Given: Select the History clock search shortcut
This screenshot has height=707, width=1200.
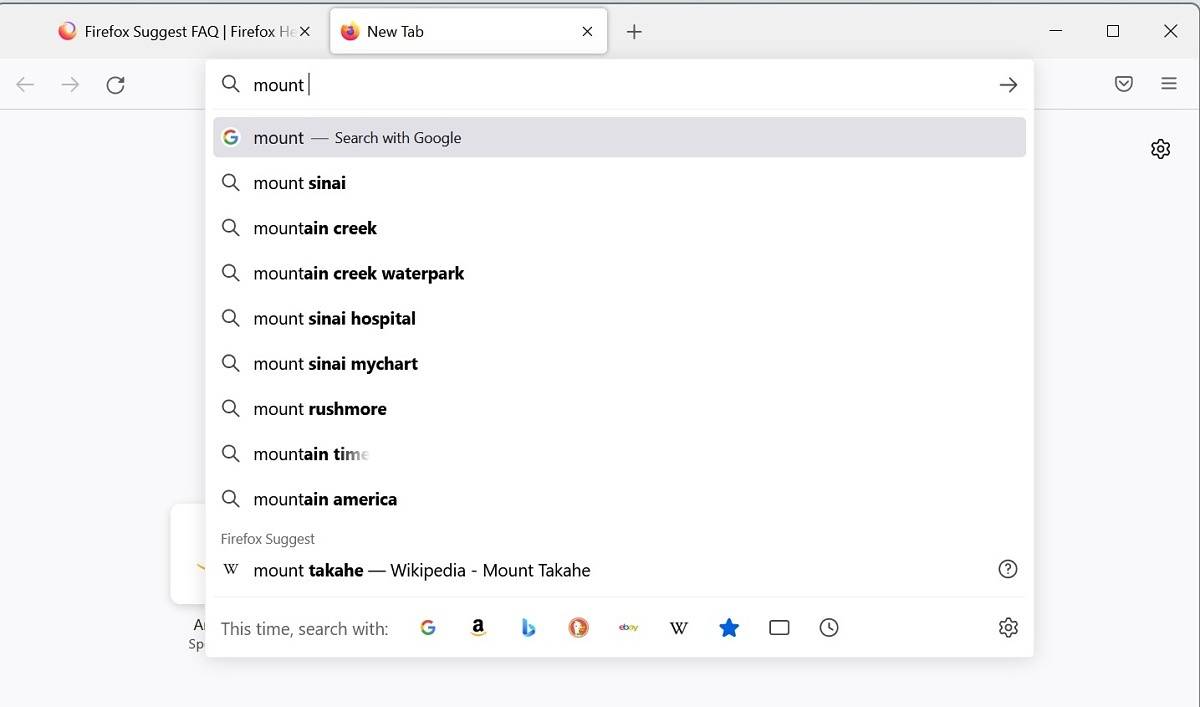Looking at the screenshot, I should [x=829, y=627].
